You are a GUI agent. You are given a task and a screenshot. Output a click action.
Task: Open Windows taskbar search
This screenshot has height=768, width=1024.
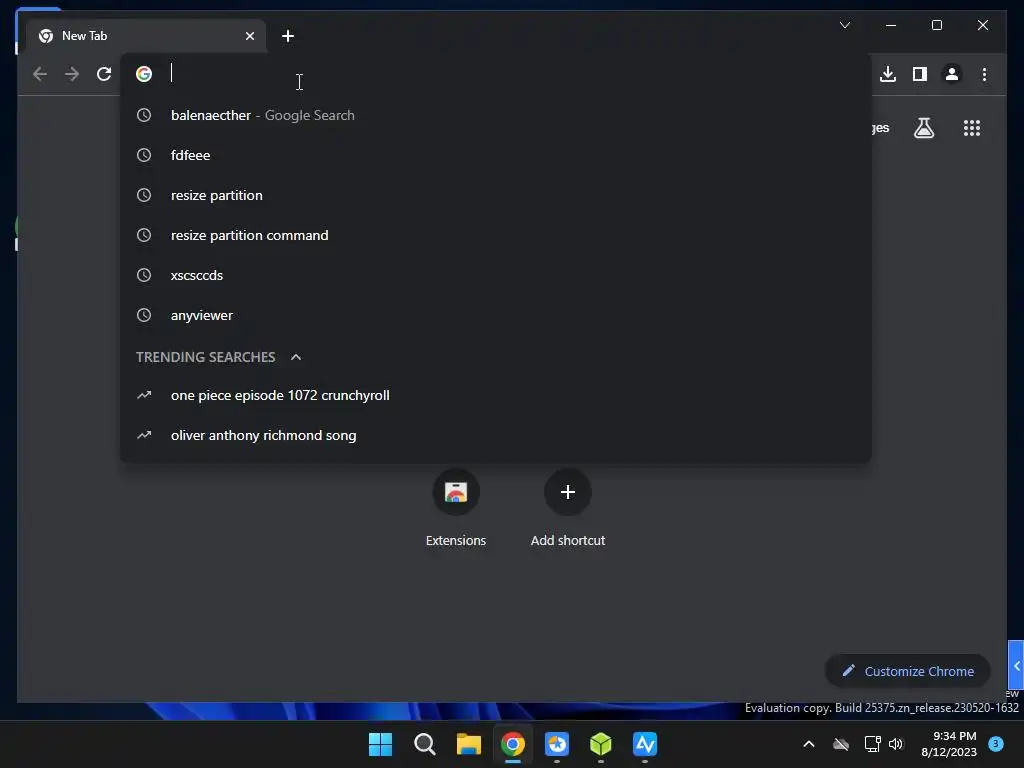coord(424,744)
